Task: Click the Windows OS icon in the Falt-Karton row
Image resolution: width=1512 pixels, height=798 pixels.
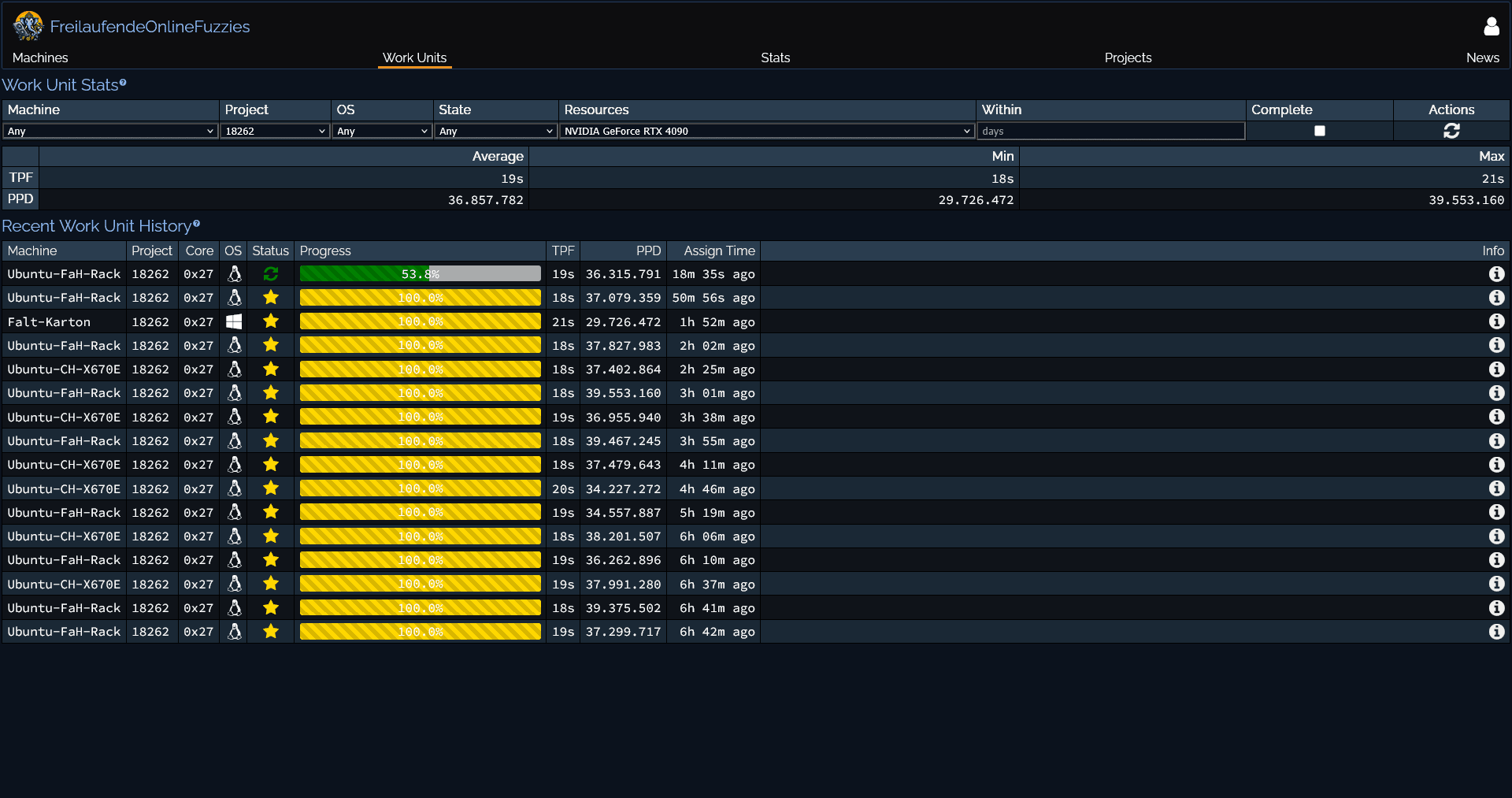Action: (234, 321)
